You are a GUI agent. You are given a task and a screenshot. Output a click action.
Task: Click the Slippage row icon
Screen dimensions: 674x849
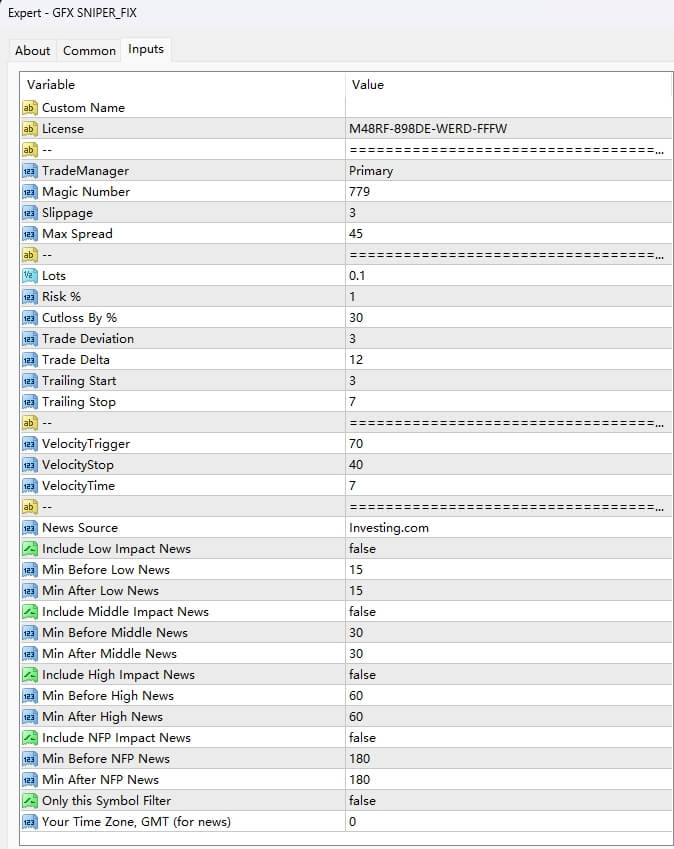click(29, 213)
